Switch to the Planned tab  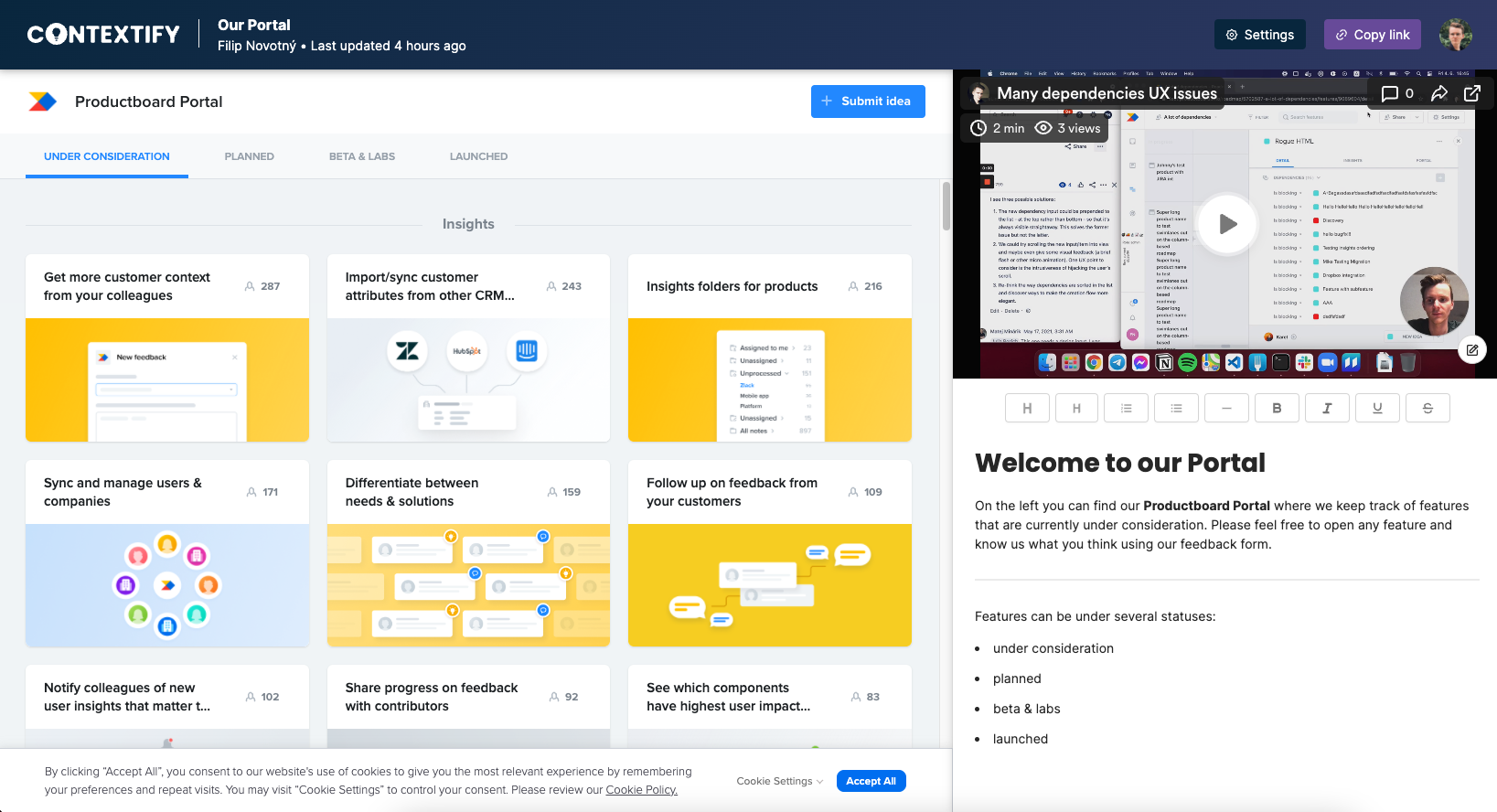(250, 156)
